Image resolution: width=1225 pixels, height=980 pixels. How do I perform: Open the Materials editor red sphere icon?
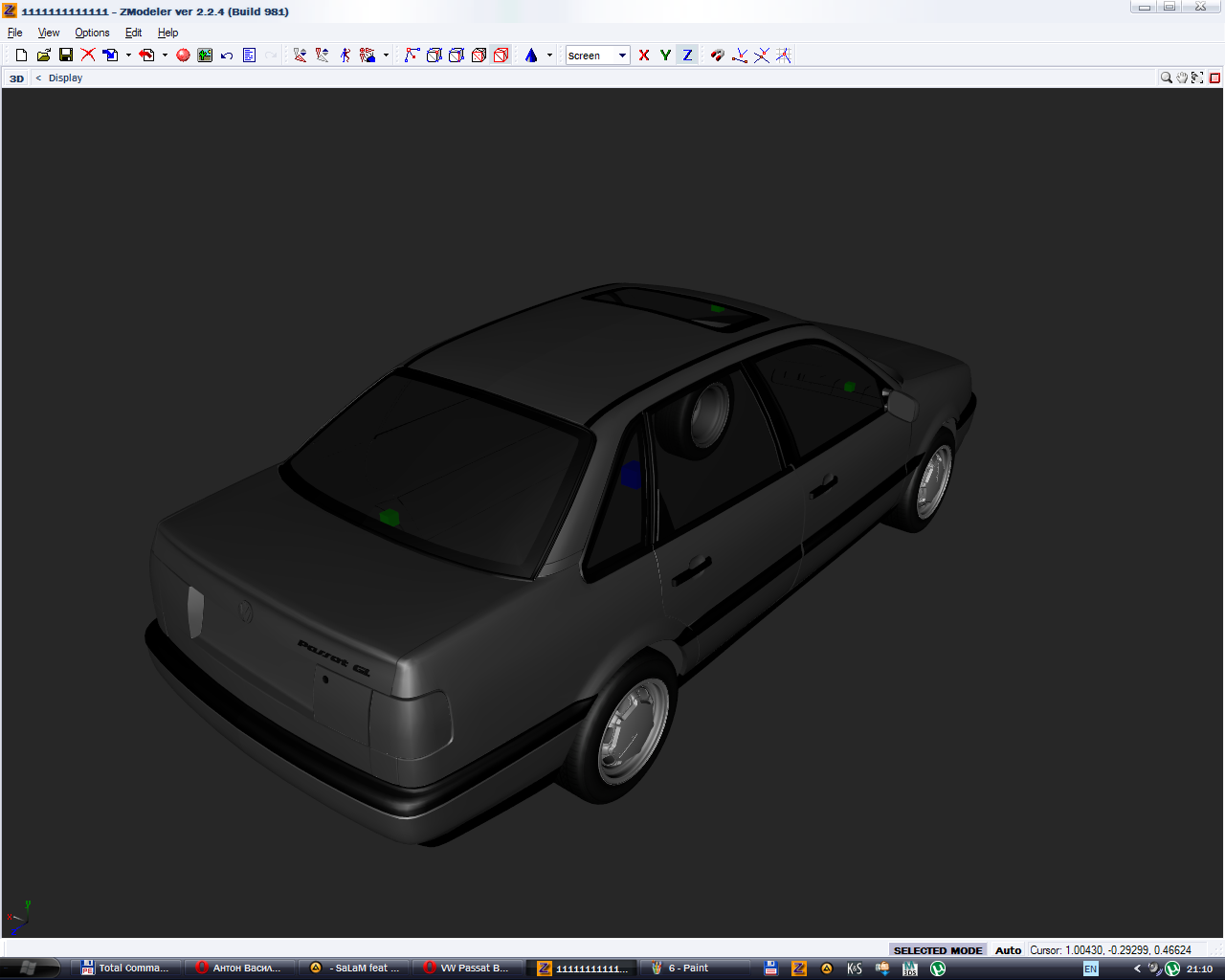183,56
